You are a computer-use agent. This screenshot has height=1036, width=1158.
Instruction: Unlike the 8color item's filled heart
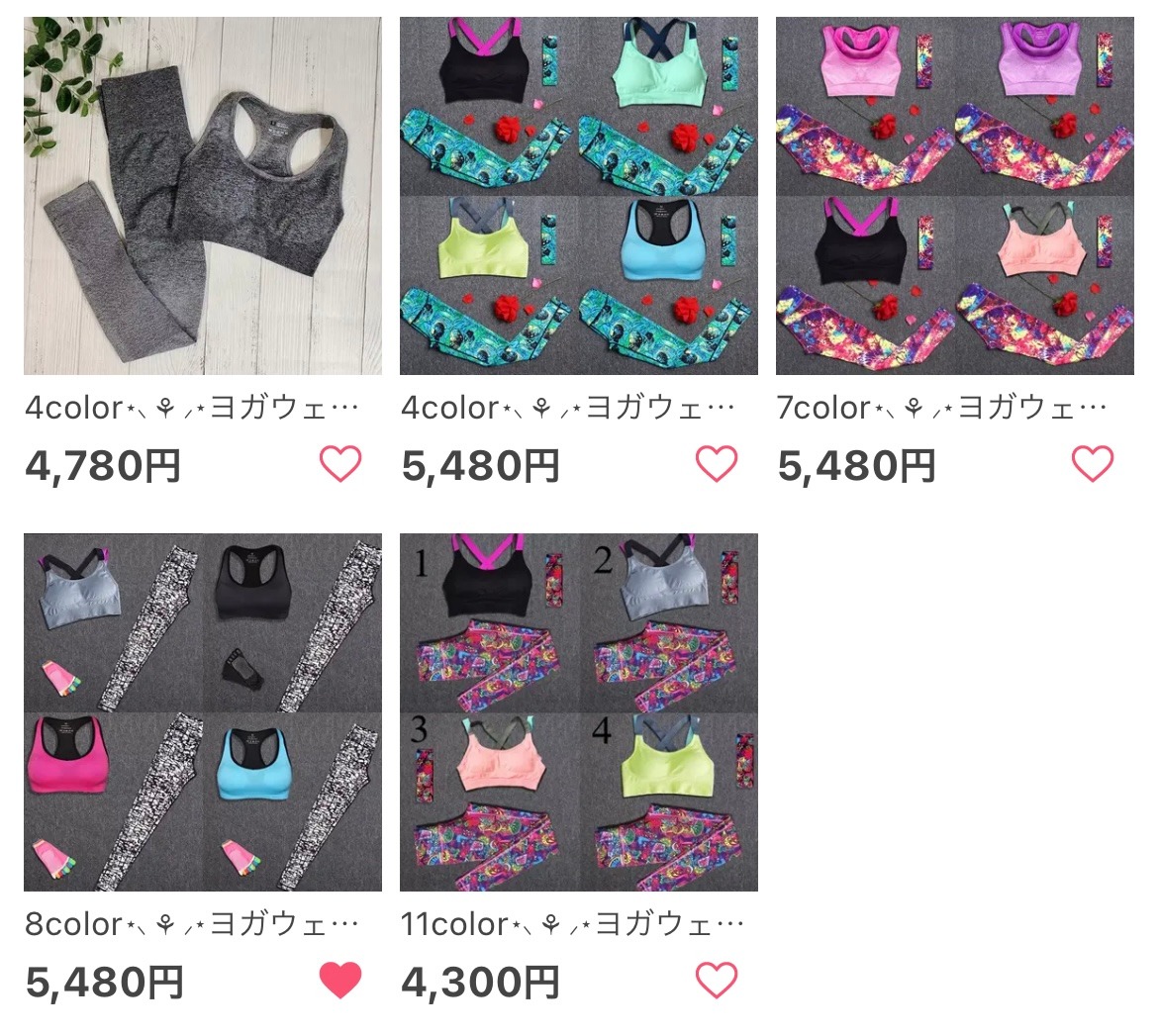coord(340,980)
